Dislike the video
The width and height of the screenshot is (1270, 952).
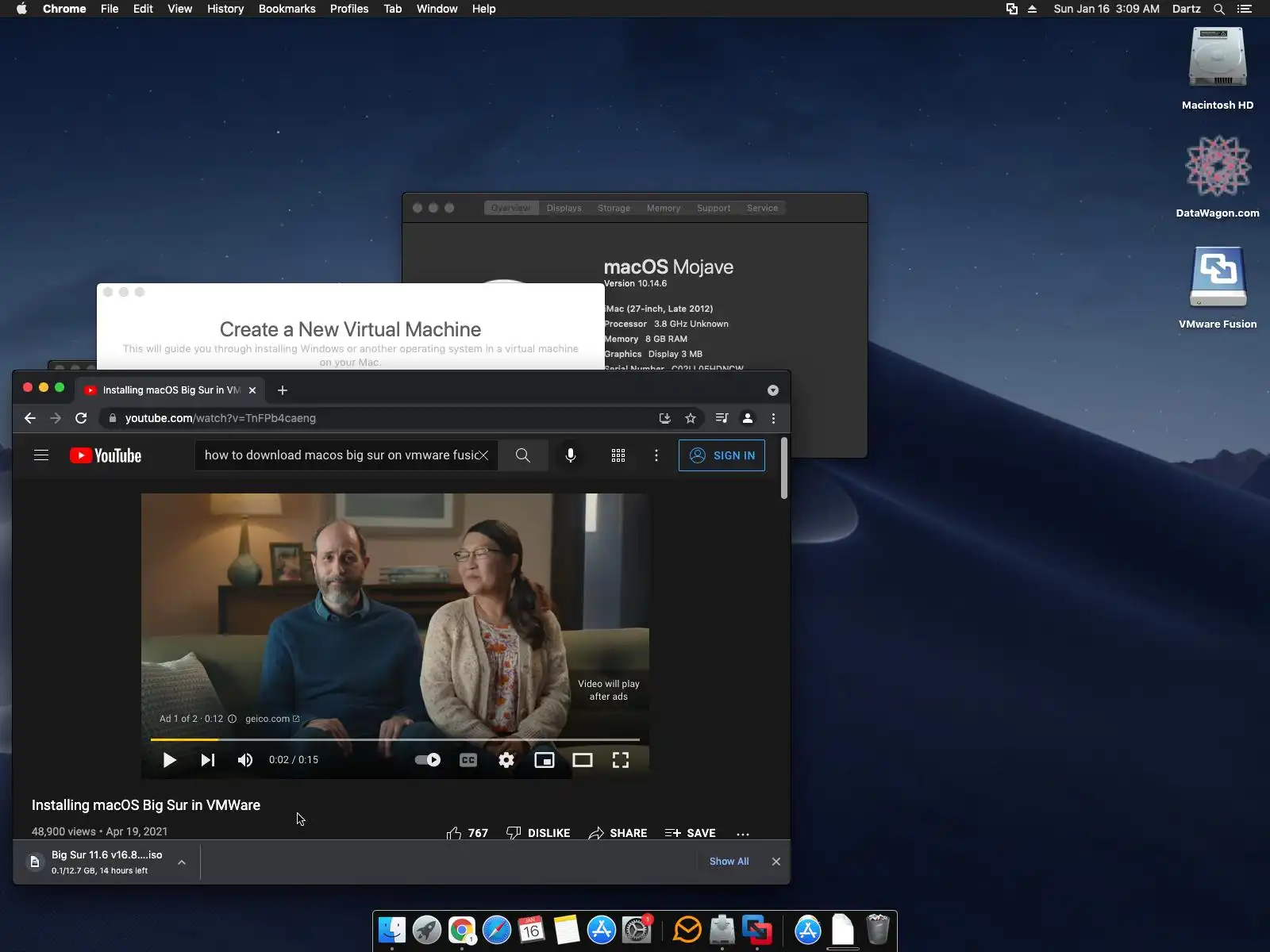pos(538,833)
